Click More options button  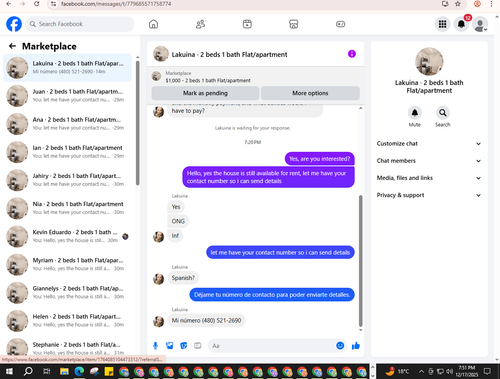click(x=310, y=93)
